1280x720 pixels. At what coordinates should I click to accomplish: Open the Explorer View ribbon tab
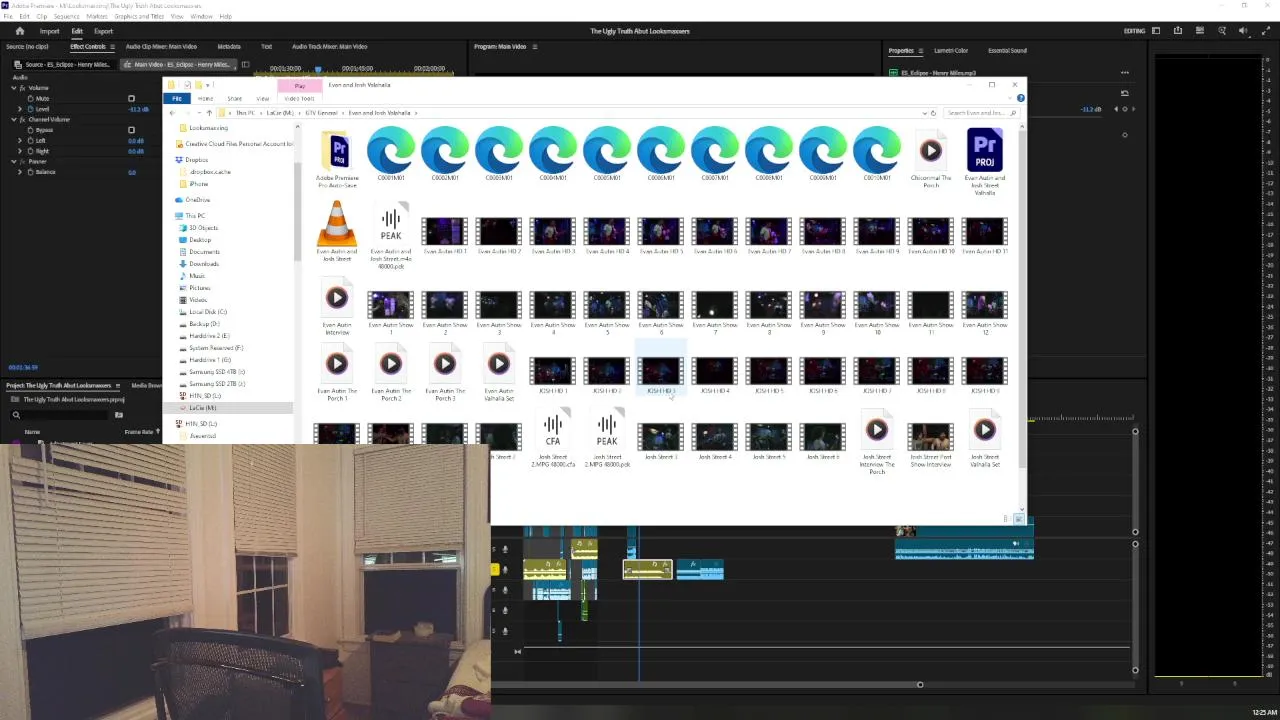pos(263,99)
